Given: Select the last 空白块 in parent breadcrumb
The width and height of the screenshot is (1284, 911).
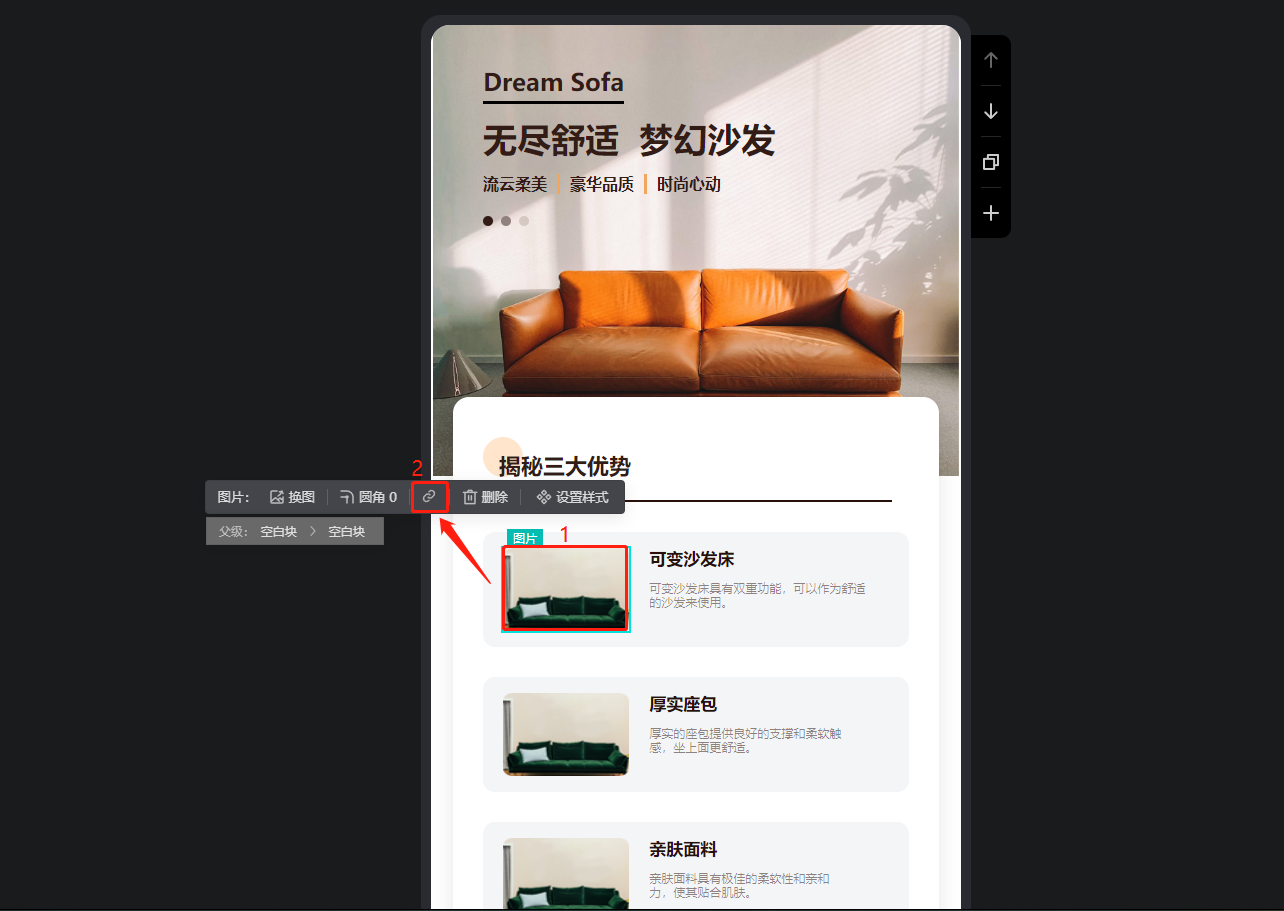Looking at the screenshot, I should point(346,532).
